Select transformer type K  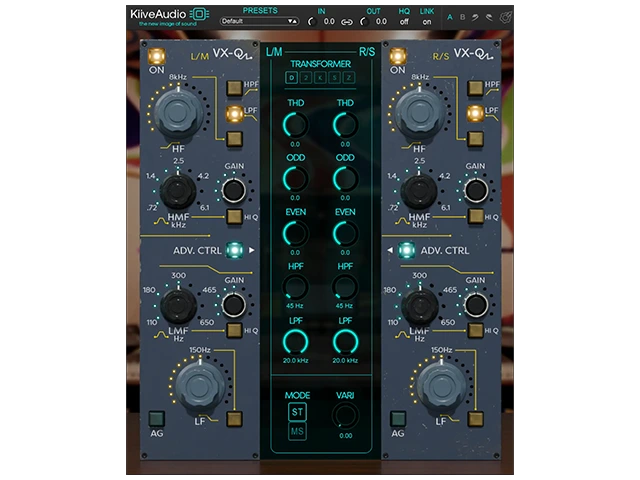(x=320, y=78)
